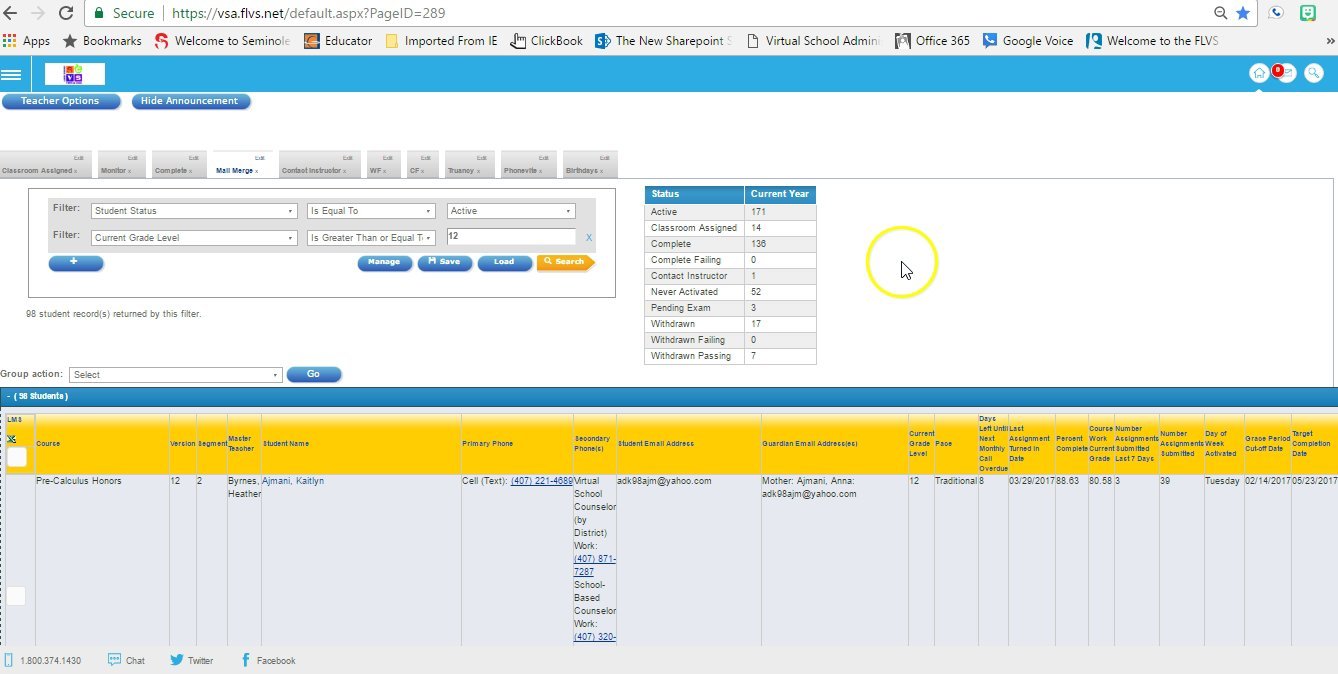Bookmark this page with the star icon
Image resolution: width=1338 pixels, height=674 pixels.
click(x=1243, y=13)
